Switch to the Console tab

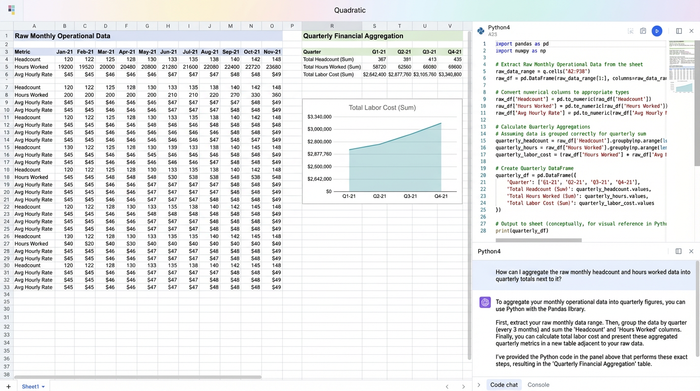pos(538,385)
